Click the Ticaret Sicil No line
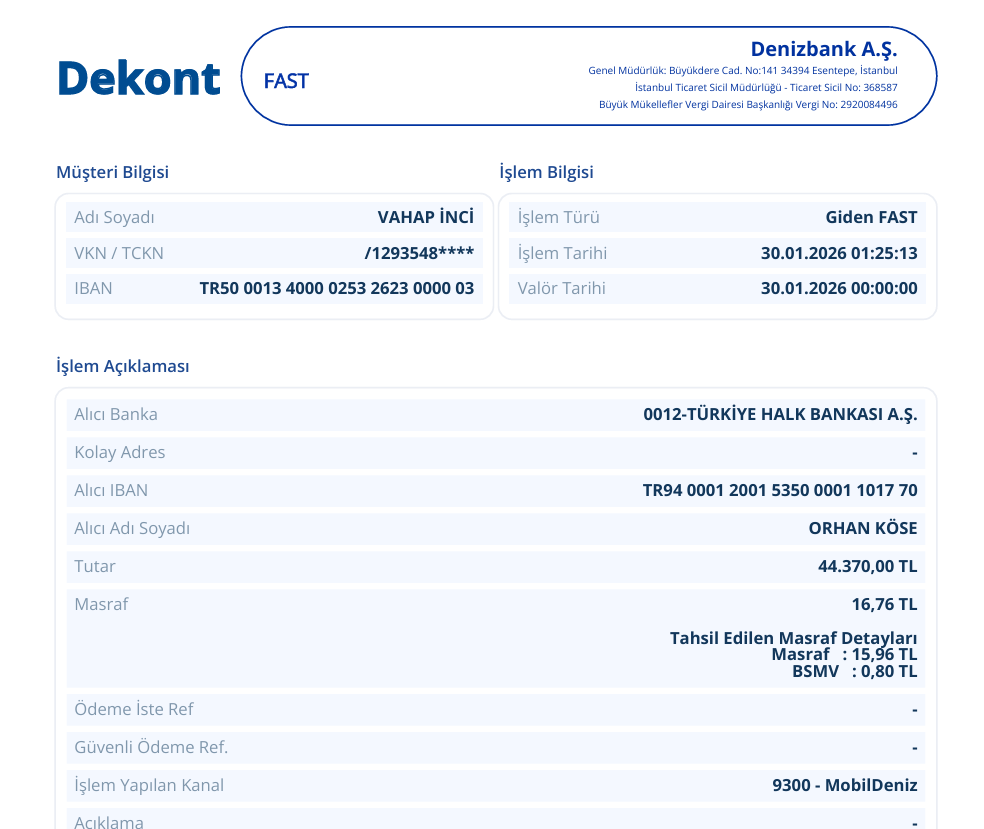 766,87
